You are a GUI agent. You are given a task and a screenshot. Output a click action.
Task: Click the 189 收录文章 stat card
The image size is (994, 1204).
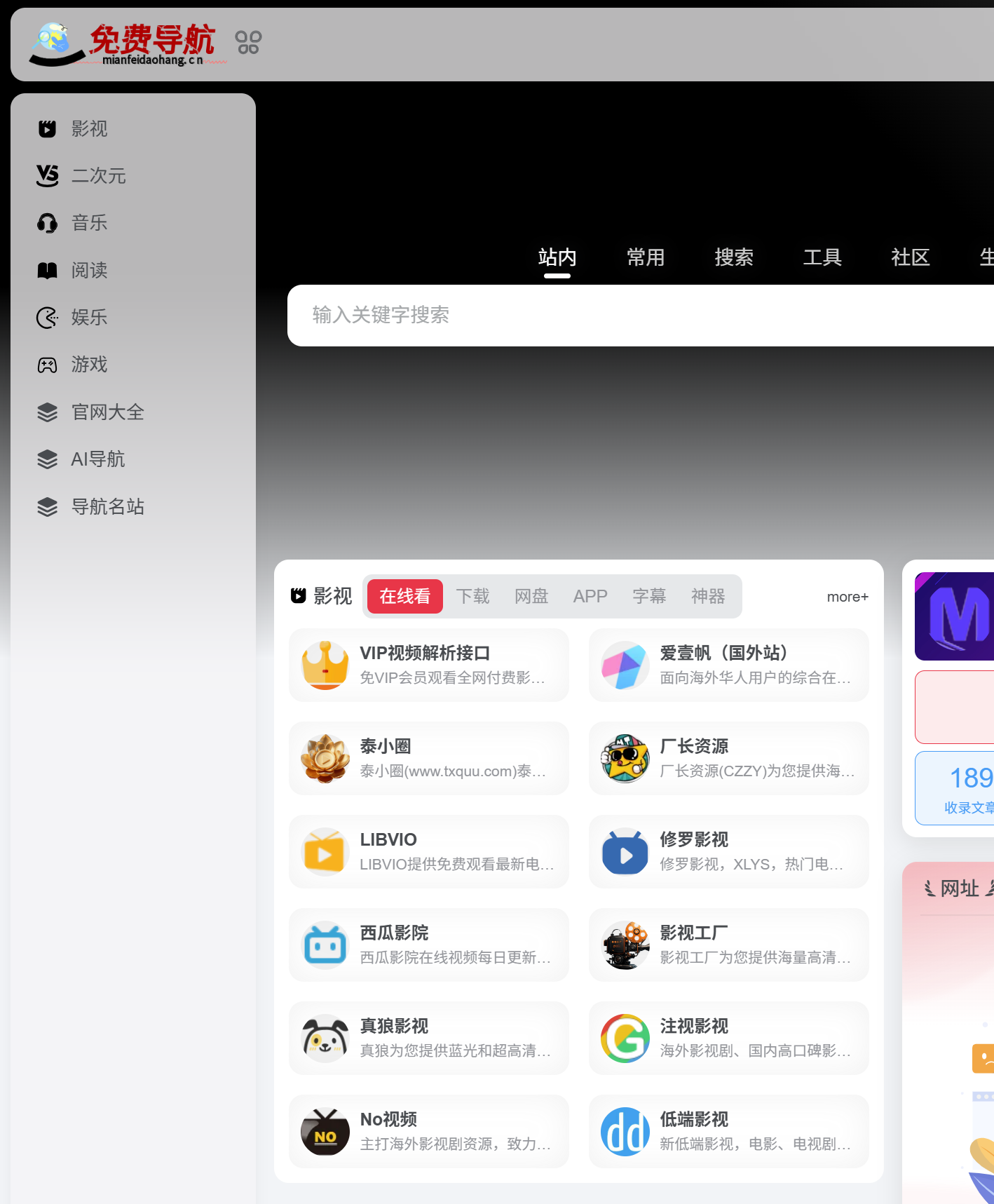click(x=954, y=788)
